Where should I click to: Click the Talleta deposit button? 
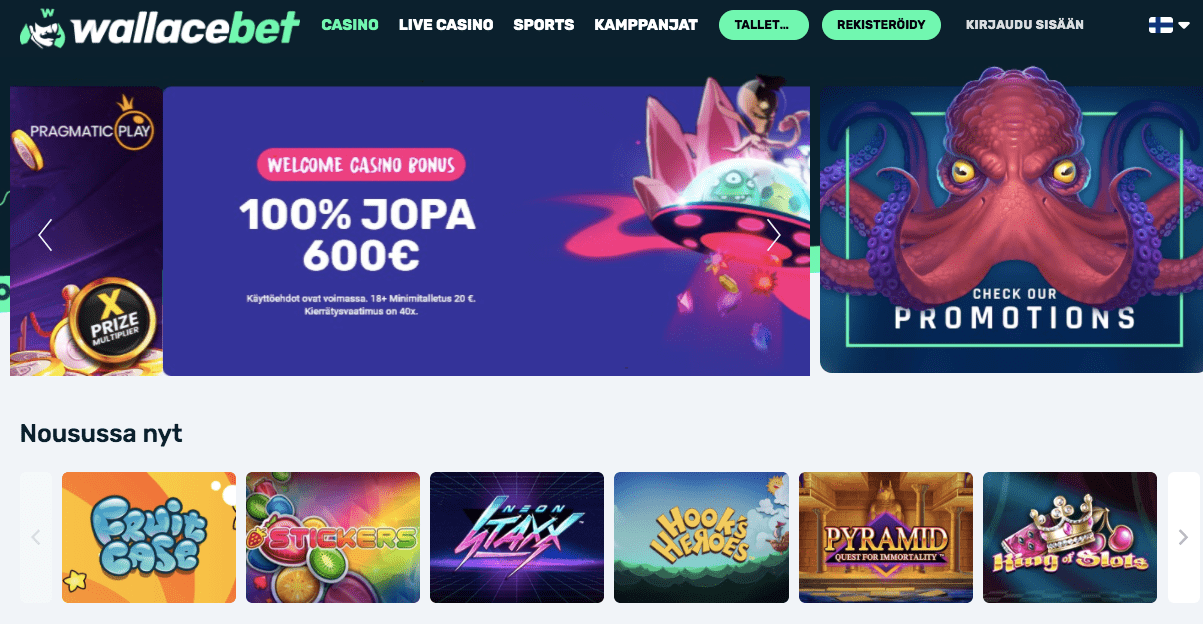tap(763, 25)
